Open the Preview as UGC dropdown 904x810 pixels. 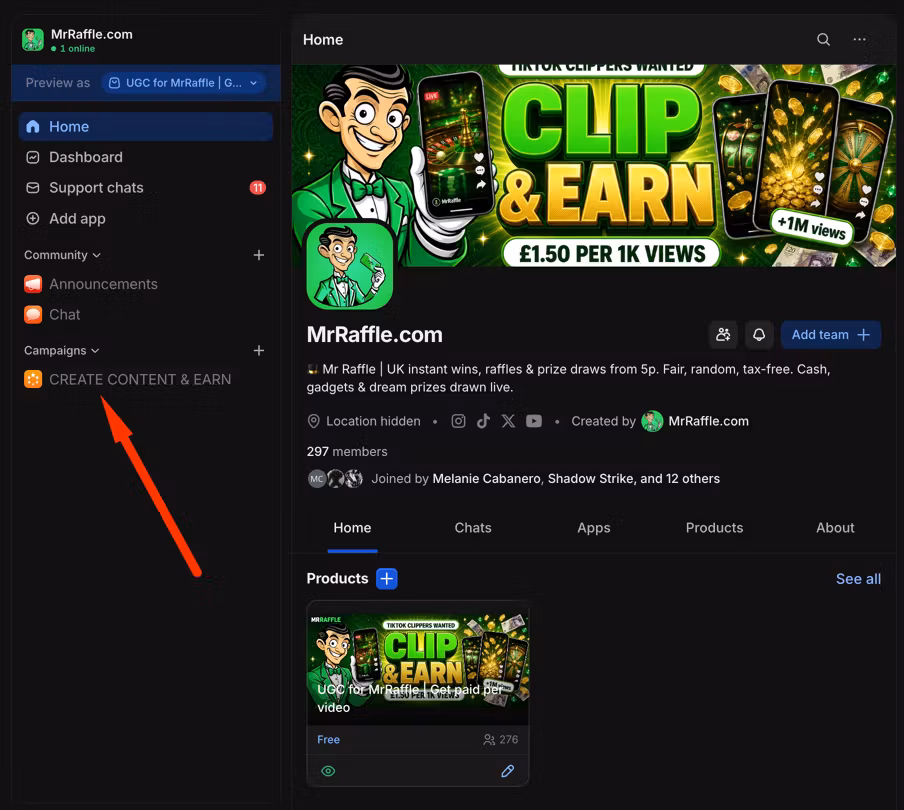(x=184, y=83)
